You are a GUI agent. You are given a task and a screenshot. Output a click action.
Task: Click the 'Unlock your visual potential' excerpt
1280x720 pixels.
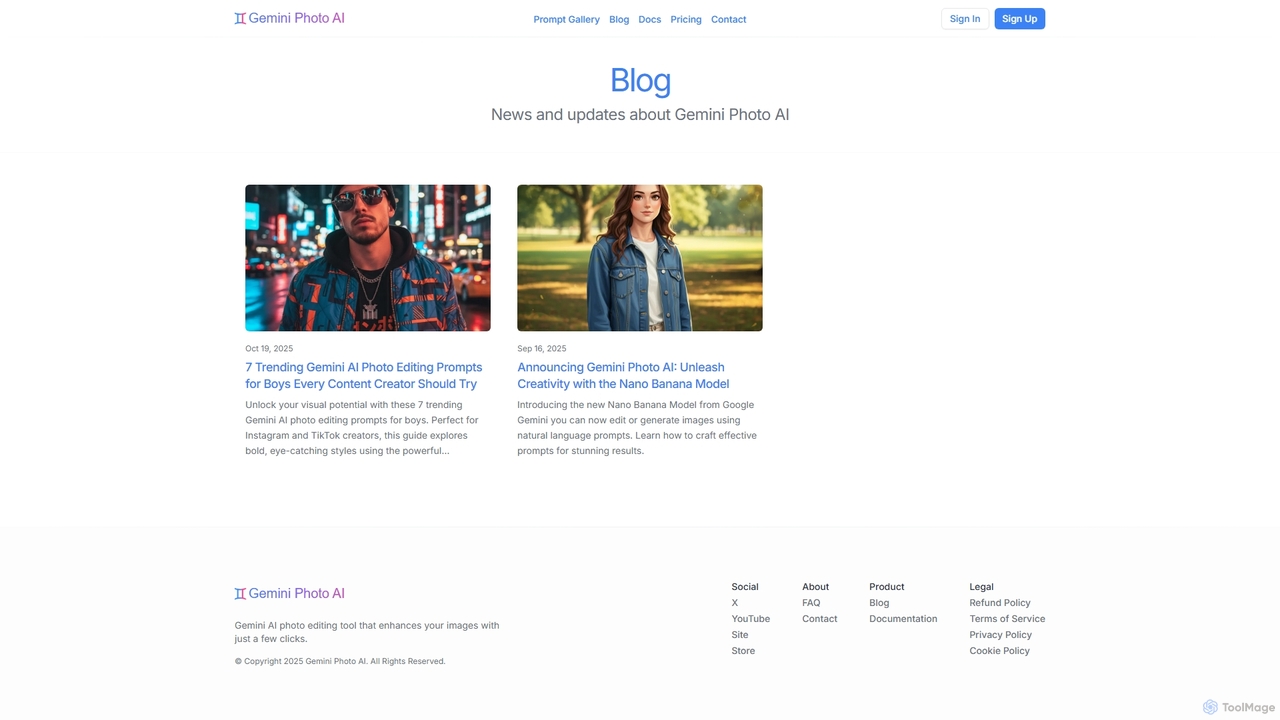pos(362,428)
